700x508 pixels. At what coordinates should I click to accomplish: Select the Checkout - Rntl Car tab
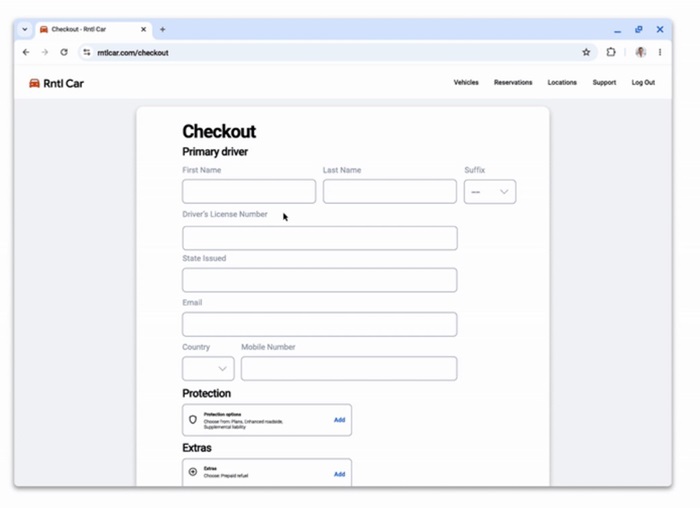[x=94, y=29]
